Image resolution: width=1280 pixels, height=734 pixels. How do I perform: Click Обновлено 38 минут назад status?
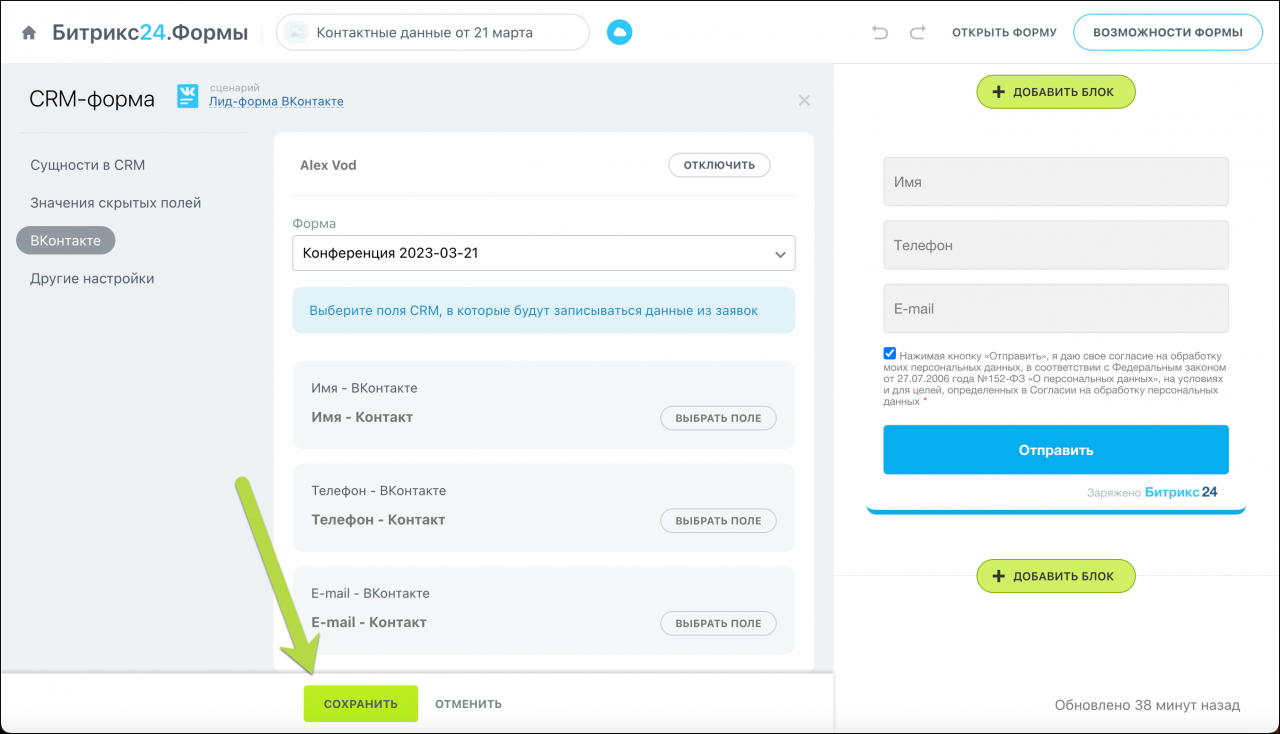click(x=1147, y=705)
